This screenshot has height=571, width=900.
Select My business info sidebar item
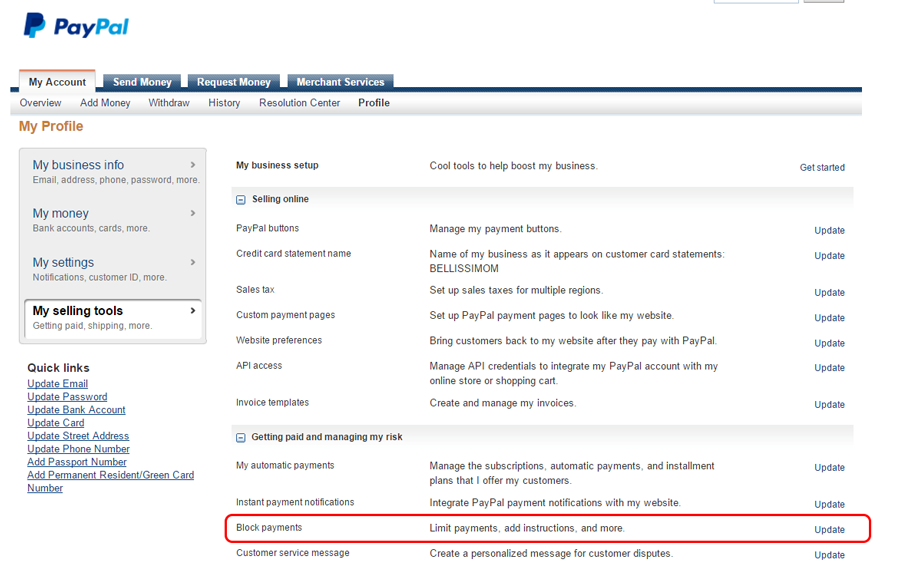(113, 172)
